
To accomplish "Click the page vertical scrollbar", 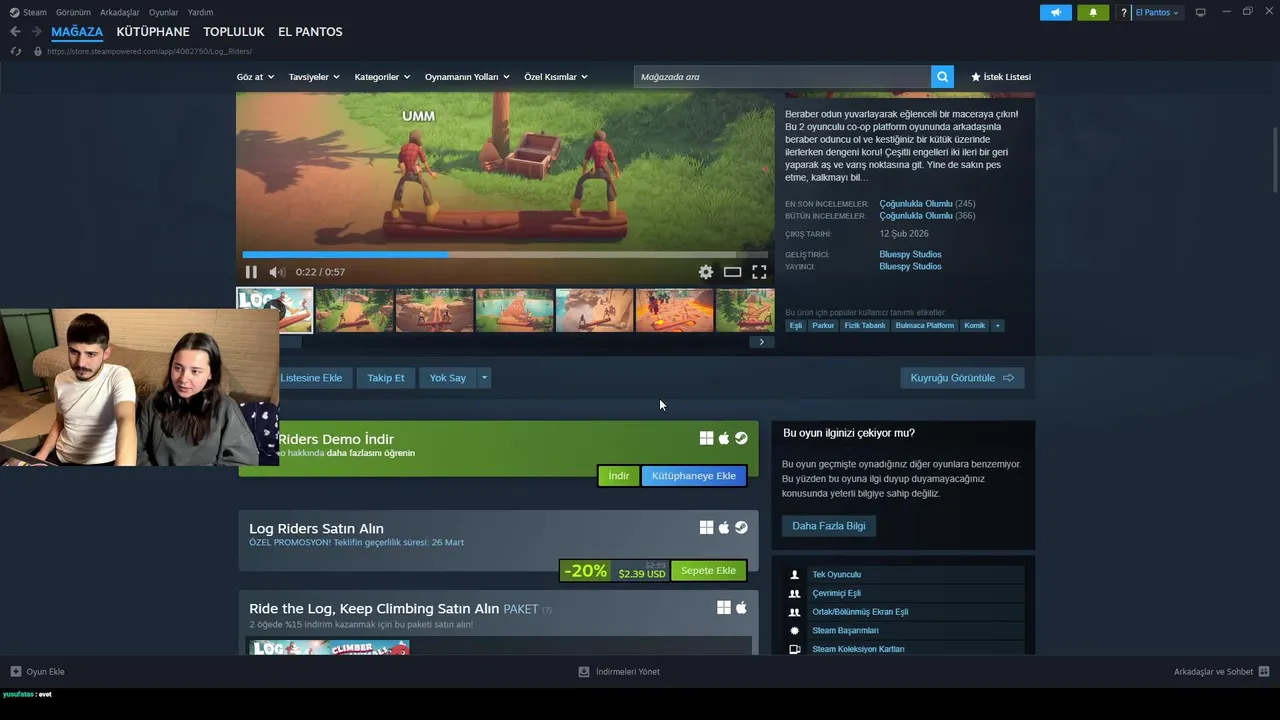I will pyautogui.click(x=1275, y=160).
